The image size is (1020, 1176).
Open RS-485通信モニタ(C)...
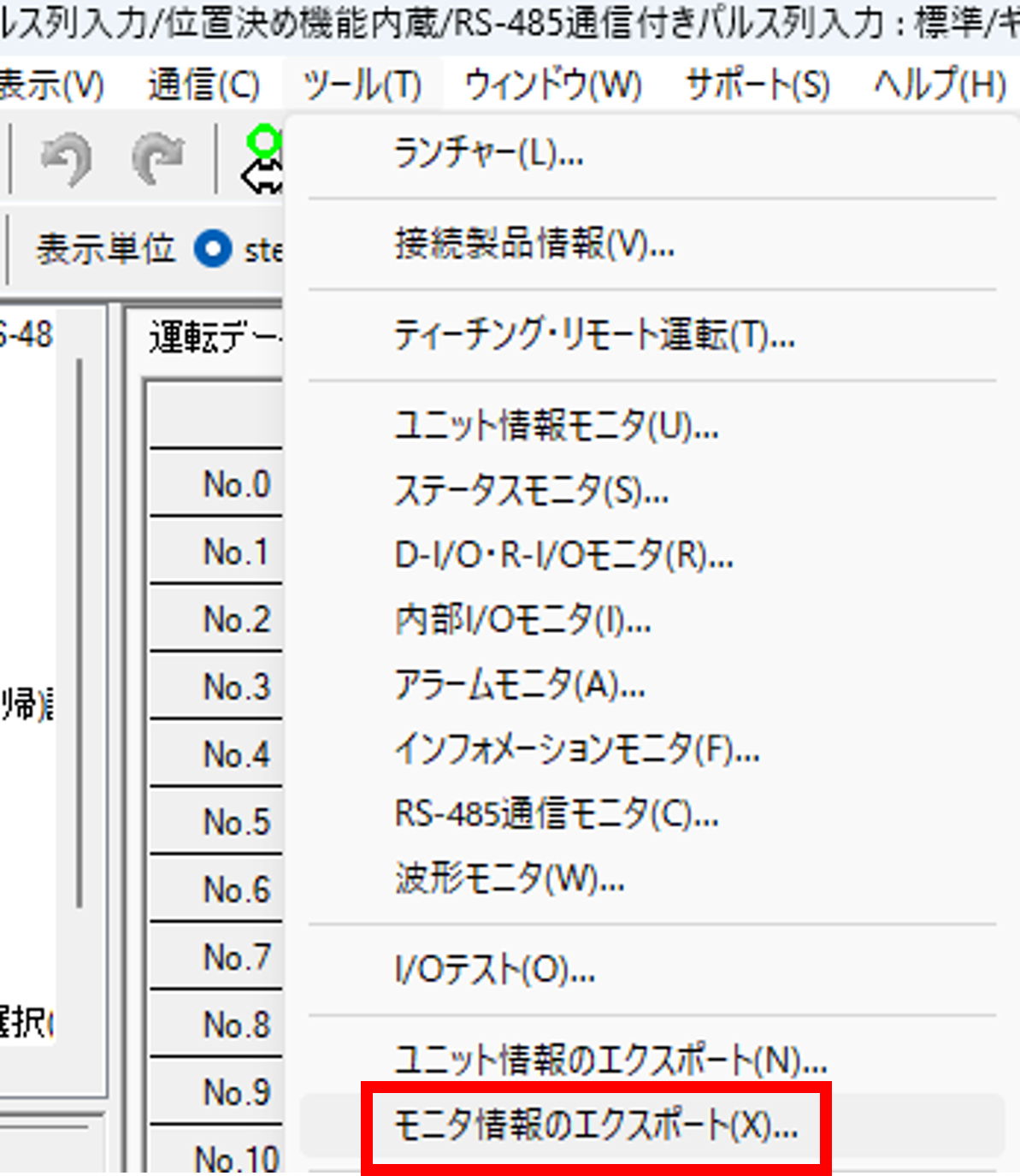tap(652, 814)
